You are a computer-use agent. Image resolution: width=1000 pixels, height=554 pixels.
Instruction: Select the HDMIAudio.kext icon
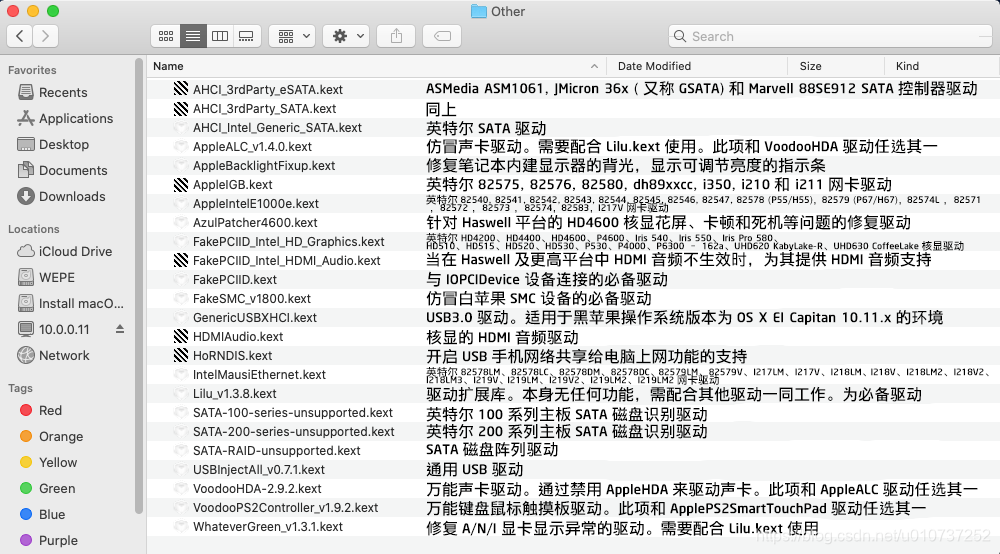181,337
